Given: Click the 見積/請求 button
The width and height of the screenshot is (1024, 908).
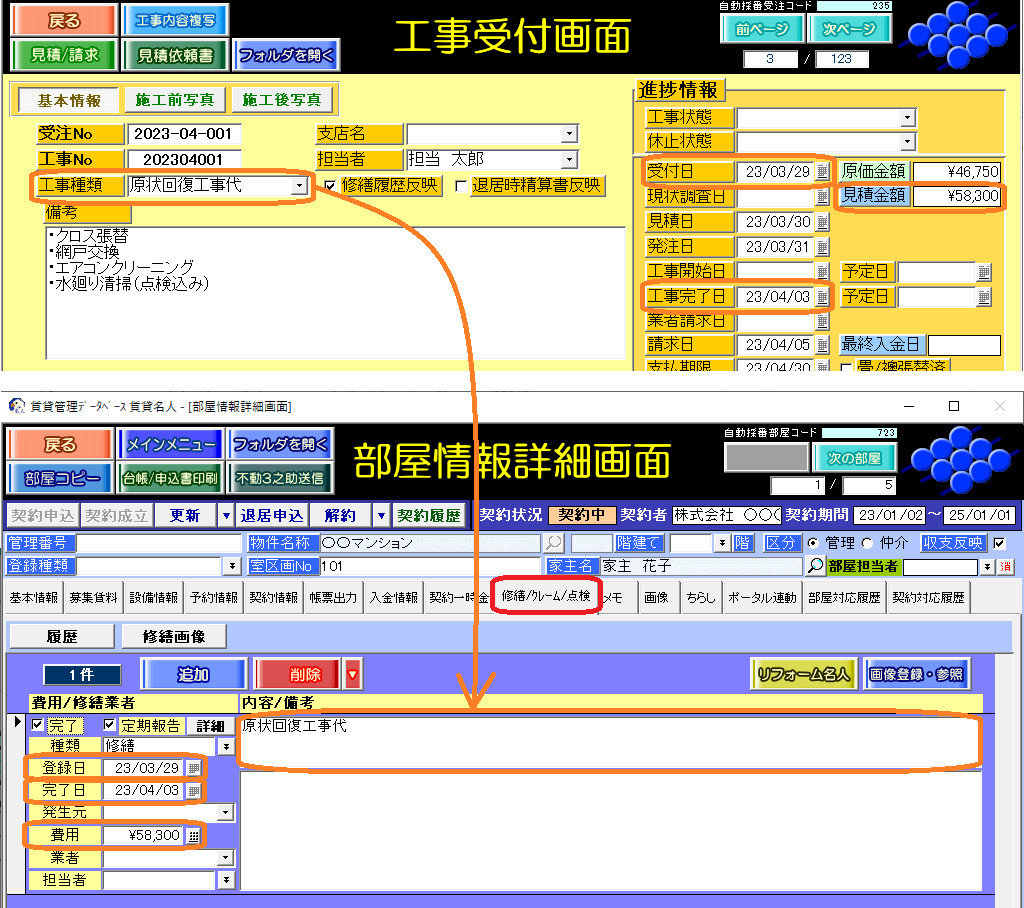Looking at the screenshot, I should (64, 55).
